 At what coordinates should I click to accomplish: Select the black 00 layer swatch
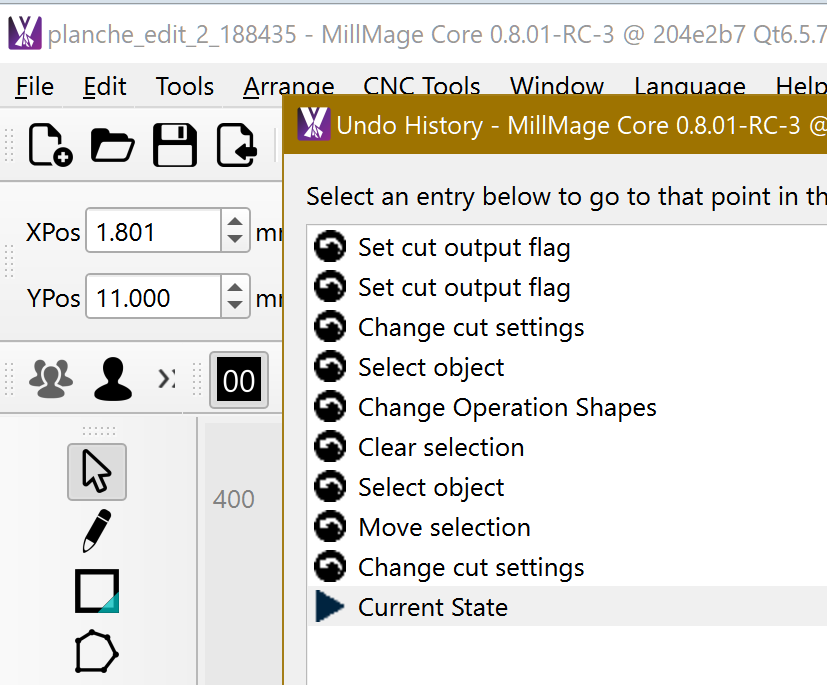click(x=238, y=380)
